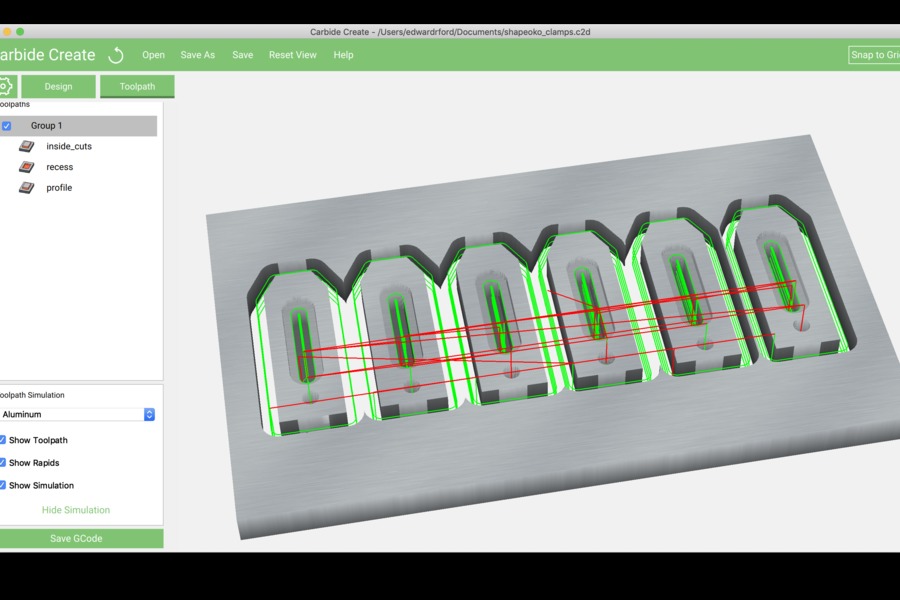Click the profile toolpath icon
900x600 pixels.
[x=26, y=188]
